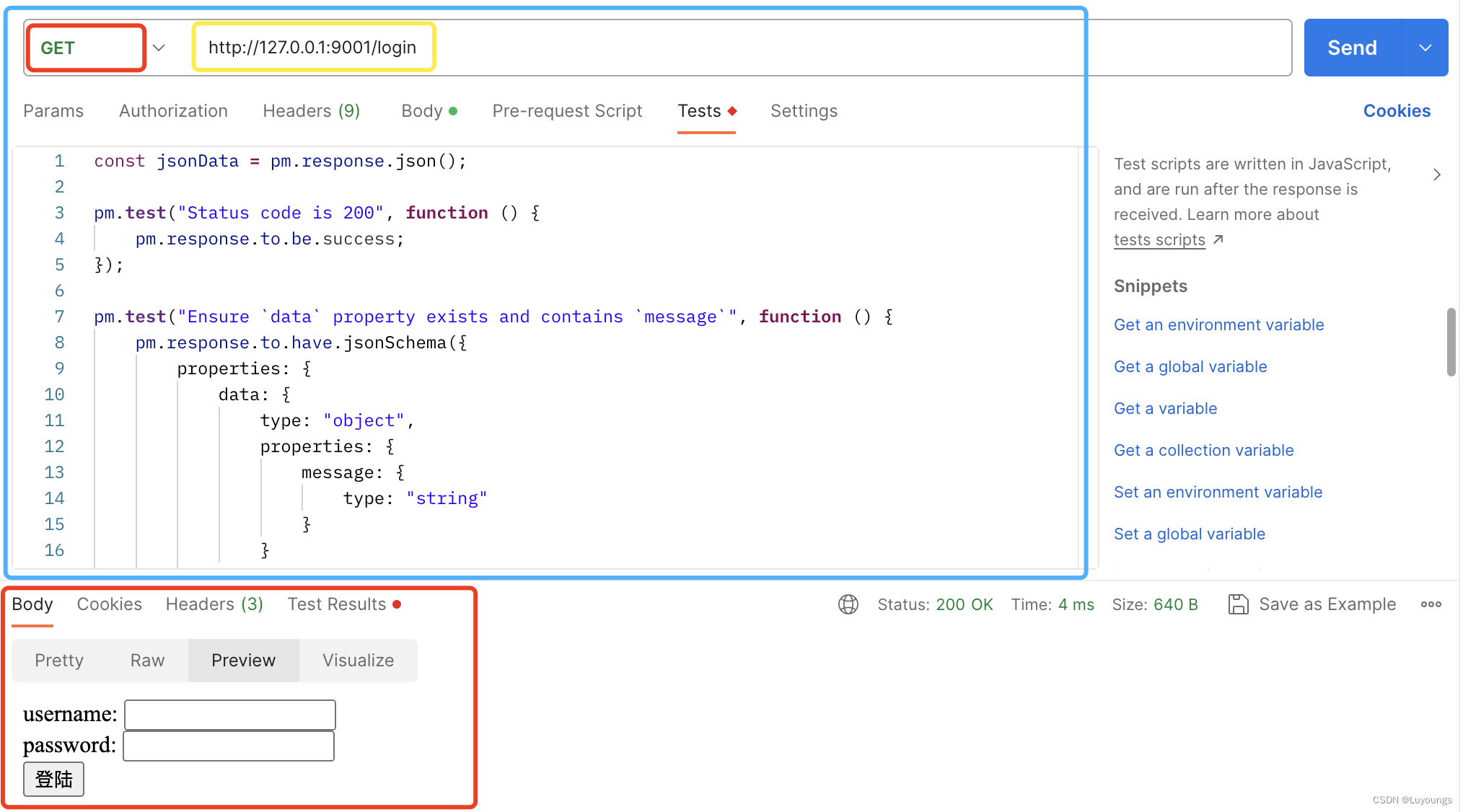Viewport: 1463px width, 812px height.
Task: Collapse the snippets panel with the chevron
Action: tap(1437, 175)
